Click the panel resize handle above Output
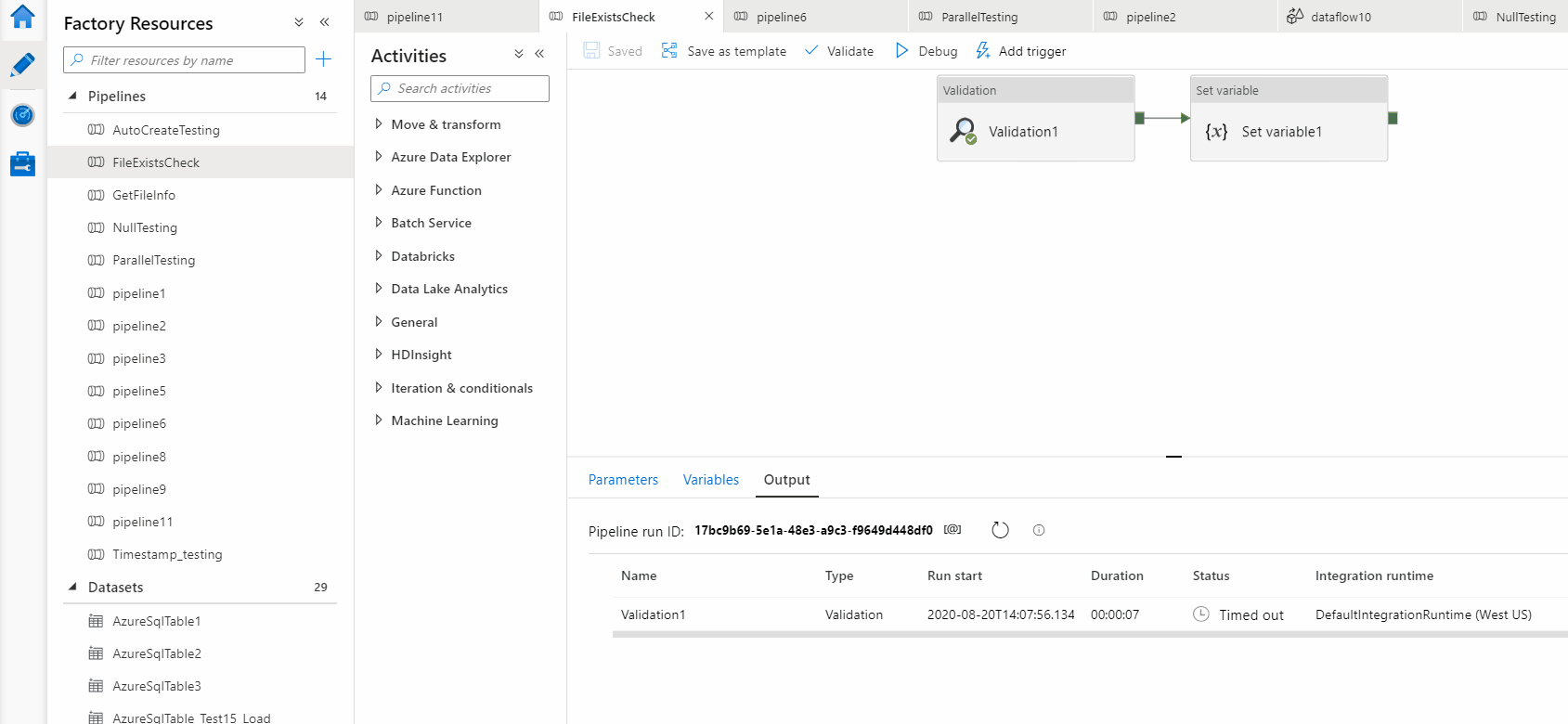This screenshot has width=1568, height=724. [1173, 457]
